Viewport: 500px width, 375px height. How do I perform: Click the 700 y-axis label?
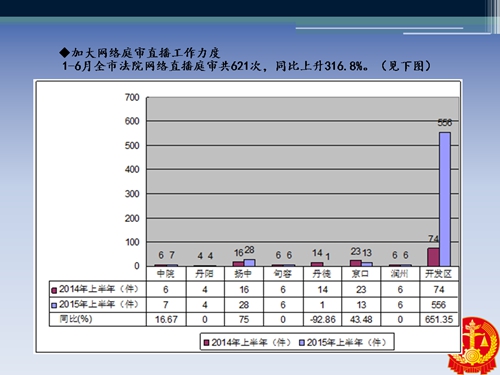132,98
